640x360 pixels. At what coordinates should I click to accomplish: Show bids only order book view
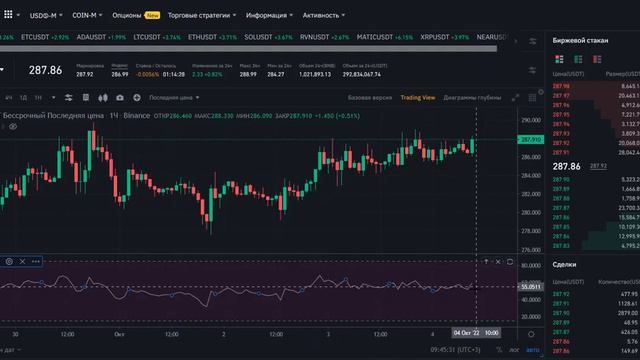[x=578, y=59]
